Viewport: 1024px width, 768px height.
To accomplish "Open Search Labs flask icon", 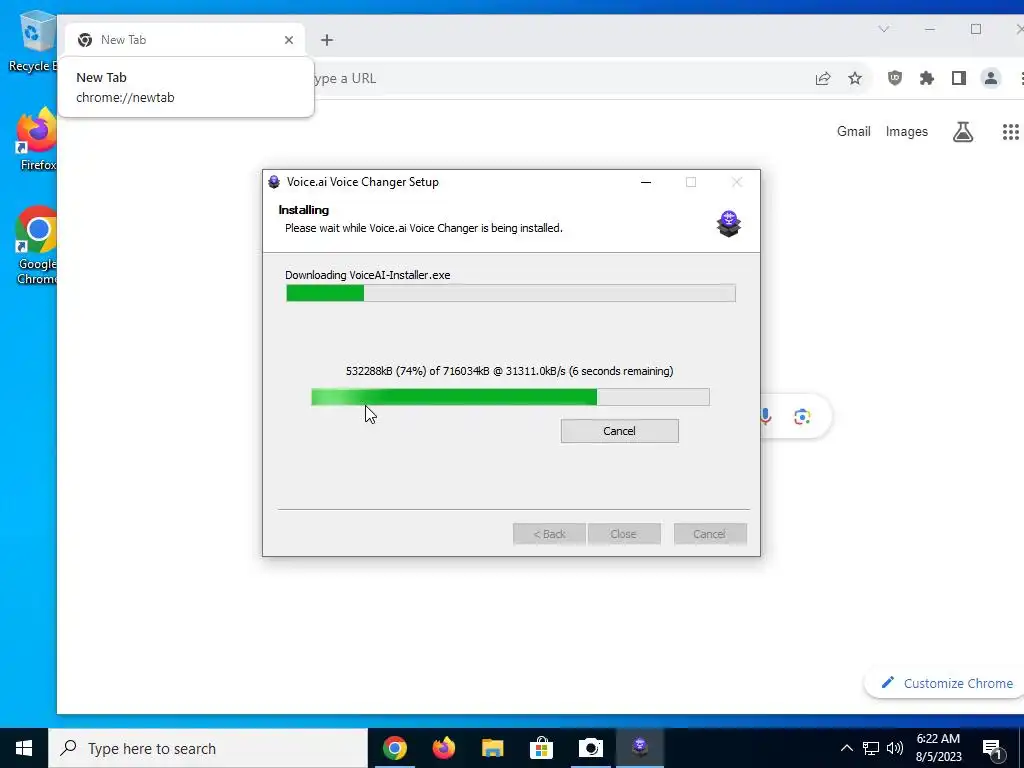I will [x=963, y=132].
